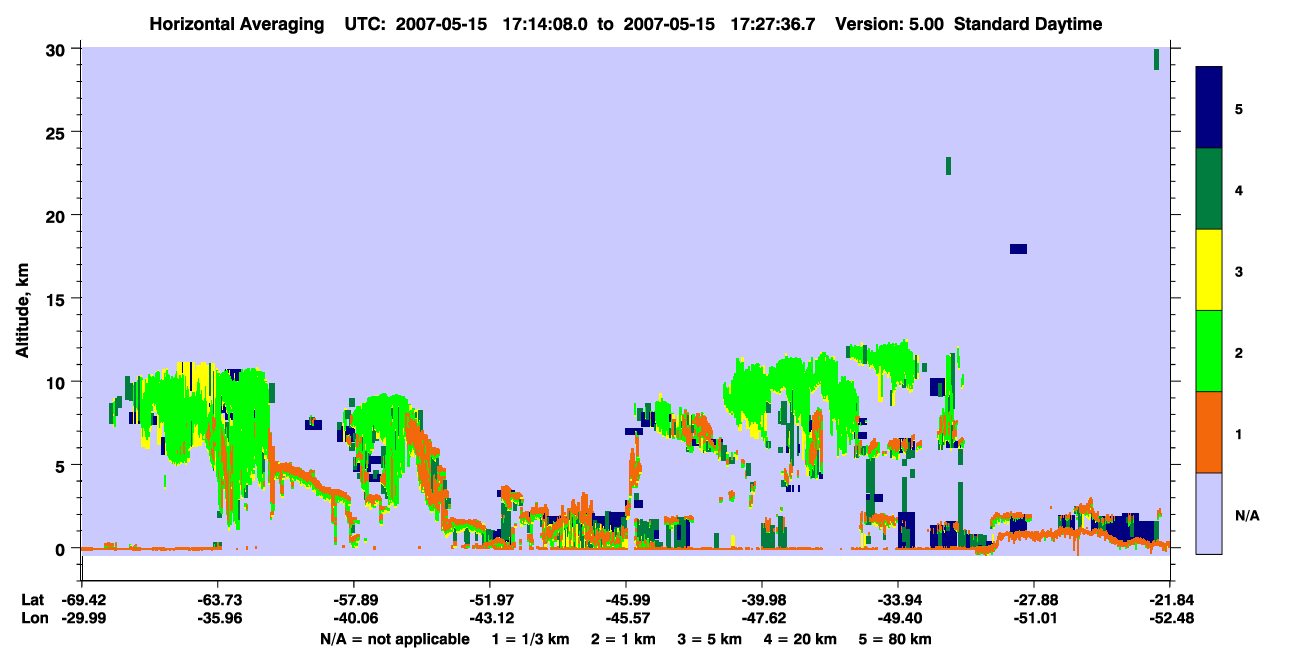
Task: Click the '5 = 80 km' legend text
Action: pos(896,639)
